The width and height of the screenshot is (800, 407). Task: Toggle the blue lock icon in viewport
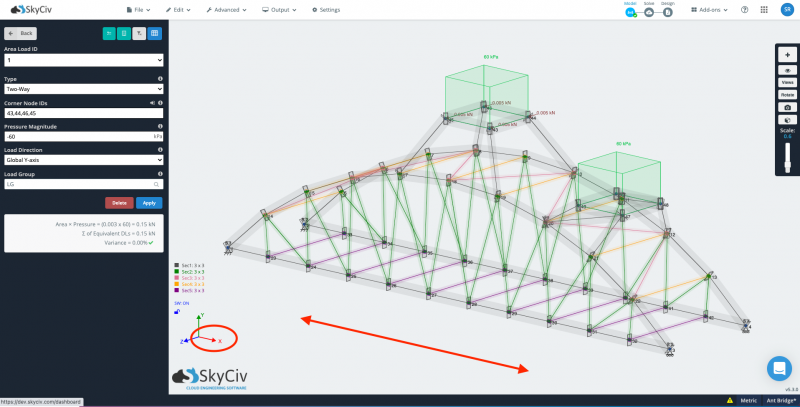pos(177,311)
